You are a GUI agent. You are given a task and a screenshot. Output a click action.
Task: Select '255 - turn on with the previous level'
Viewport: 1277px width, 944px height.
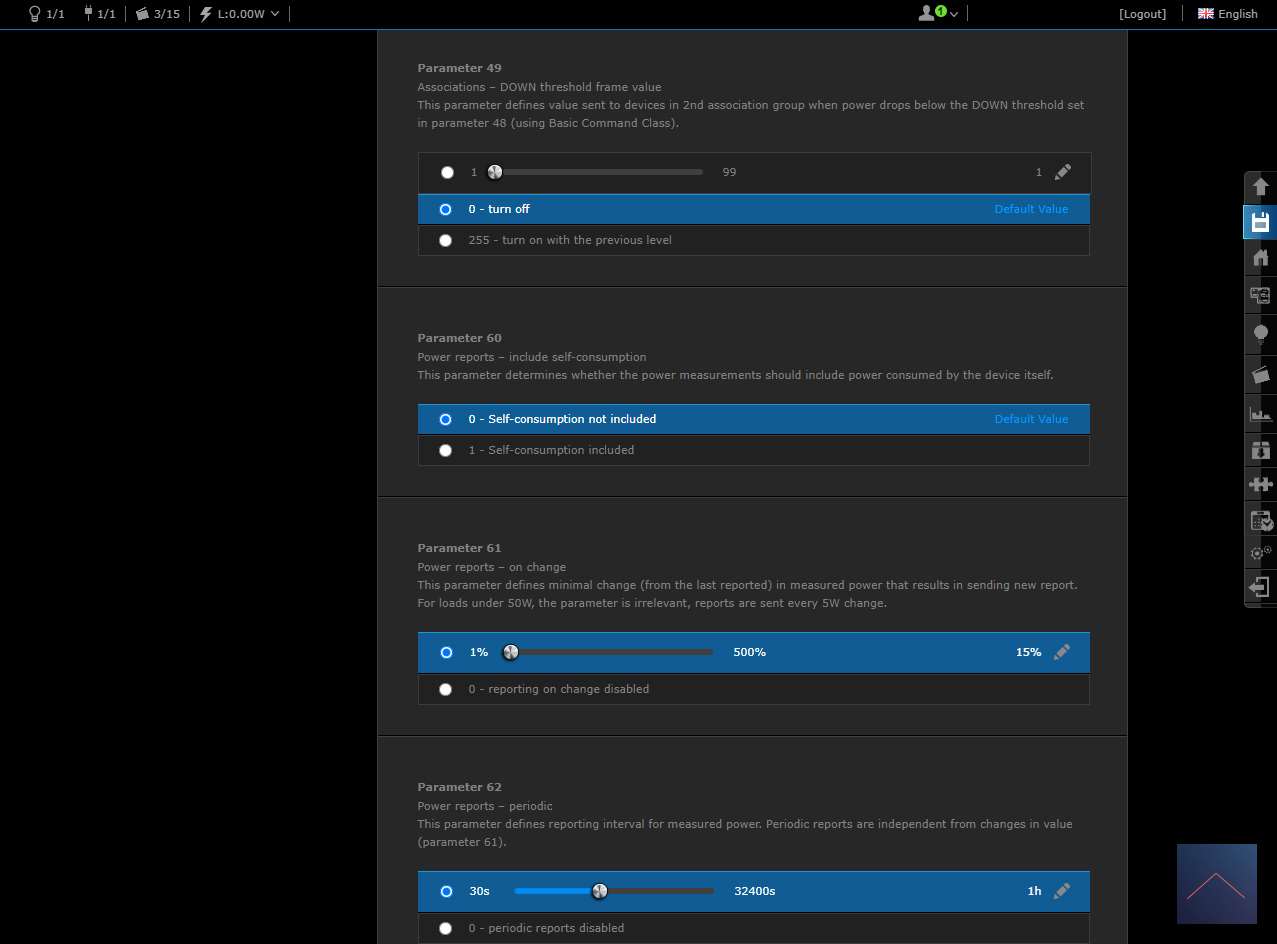click(x=446, y=240)
